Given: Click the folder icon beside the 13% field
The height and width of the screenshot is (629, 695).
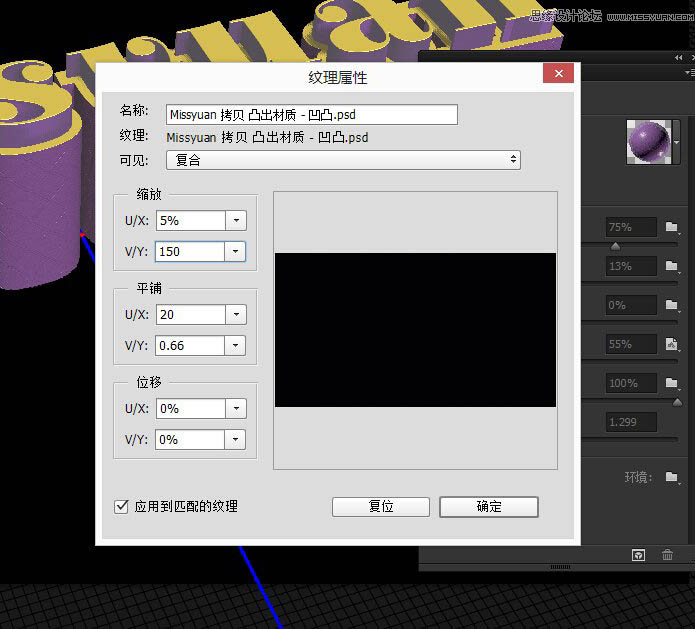Looking at the screenshot, I should click(672, 266).
